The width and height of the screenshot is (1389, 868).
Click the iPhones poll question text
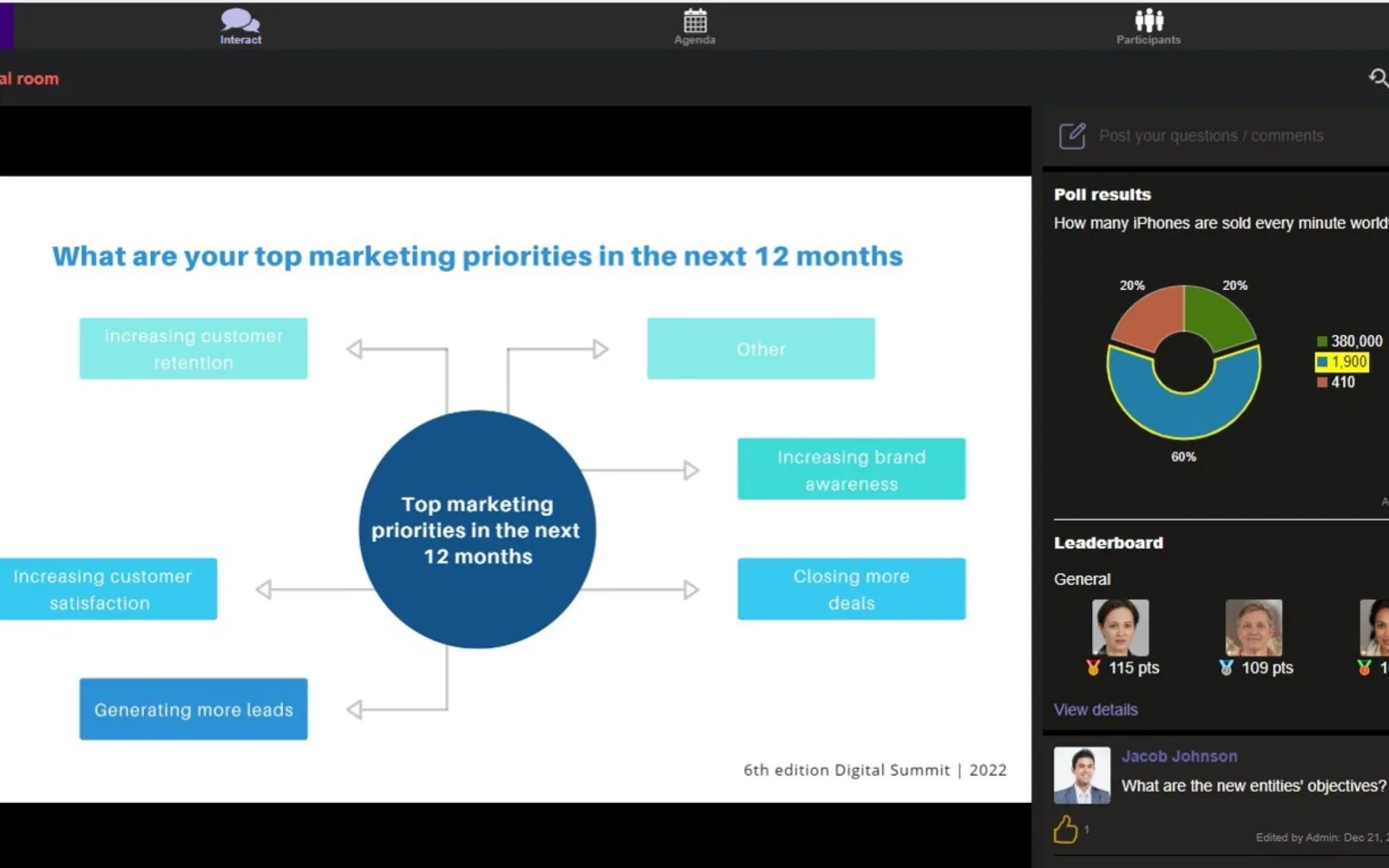tap(1221, 223)
